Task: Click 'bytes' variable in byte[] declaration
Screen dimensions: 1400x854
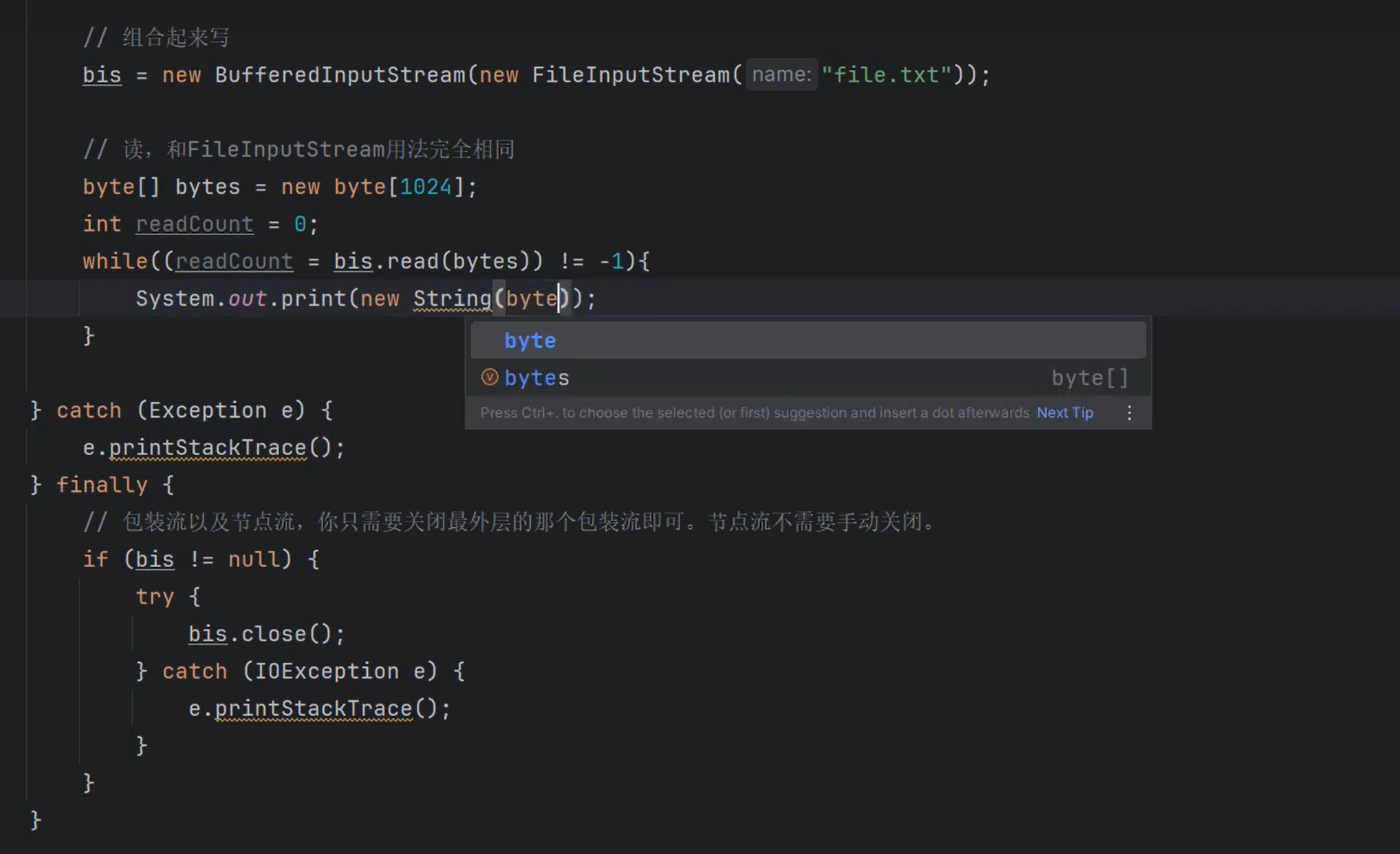Action: [208, 187]
